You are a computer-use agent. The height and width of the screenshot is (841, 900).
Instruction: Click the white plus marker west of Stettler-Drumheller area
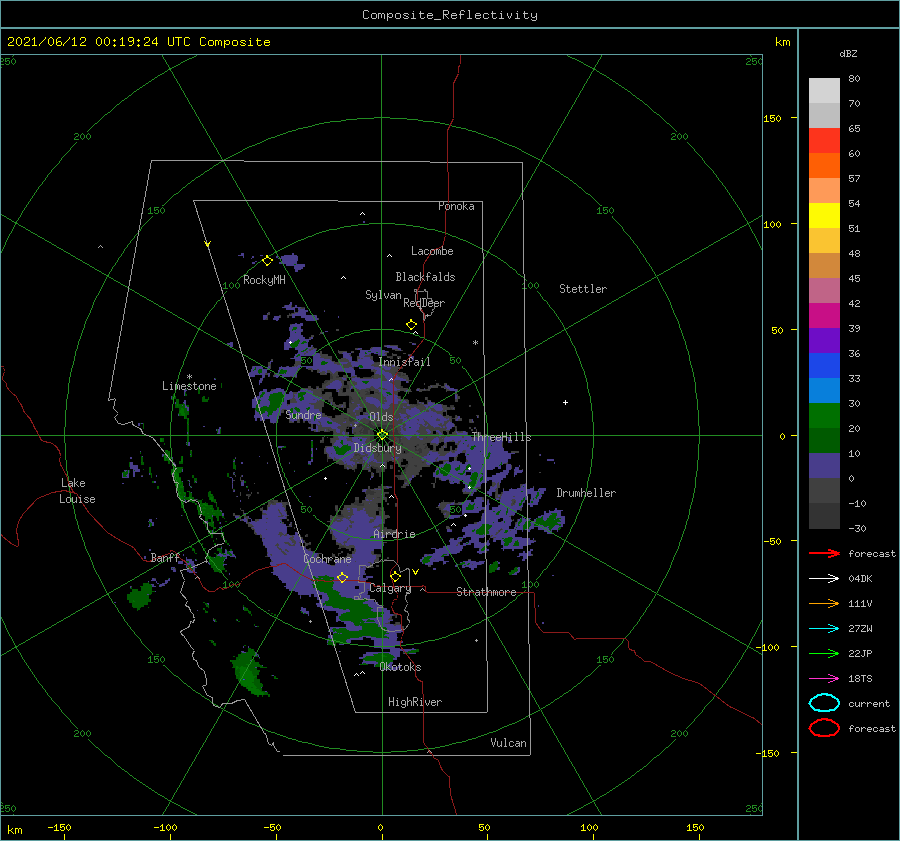tap(565, 402)
